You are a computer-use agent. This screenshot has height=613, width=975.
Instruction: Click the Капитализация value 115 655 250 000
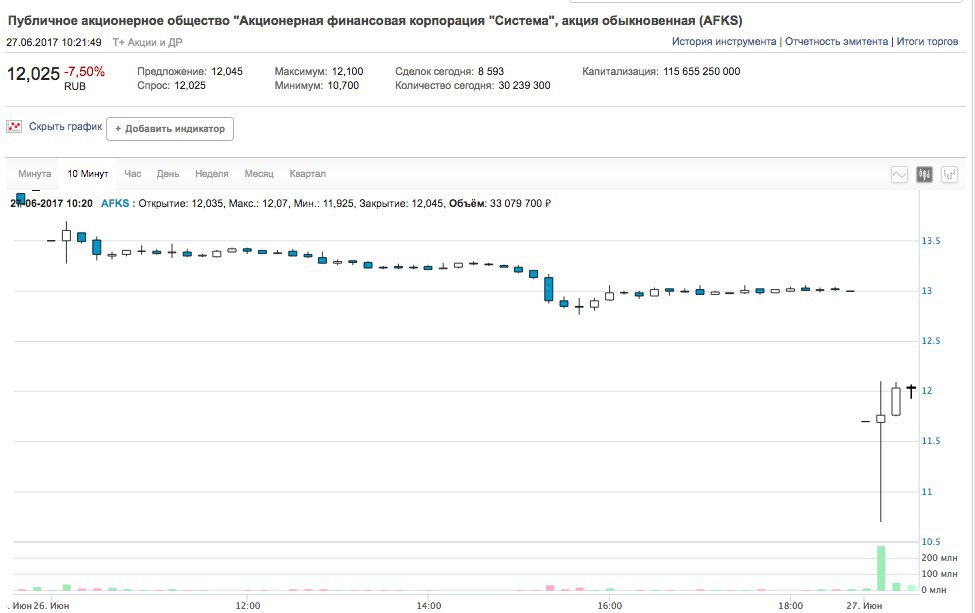pyautogui.click(x=701, y=71)
